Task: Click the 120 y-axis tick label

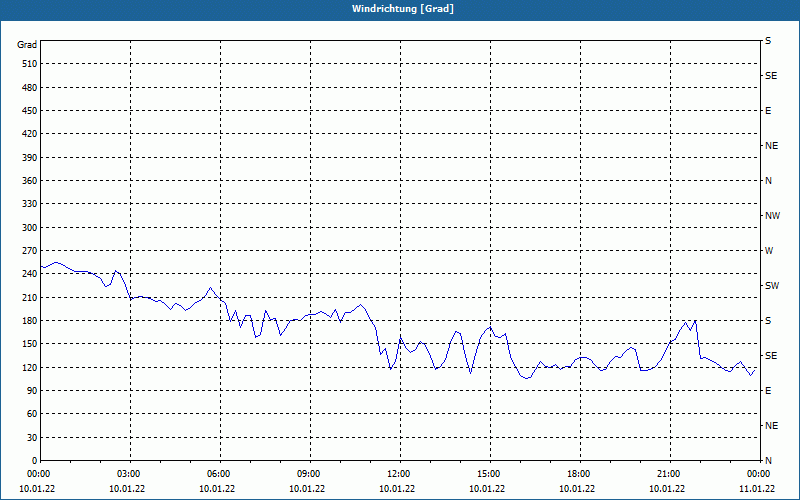Action: point(30,367)
